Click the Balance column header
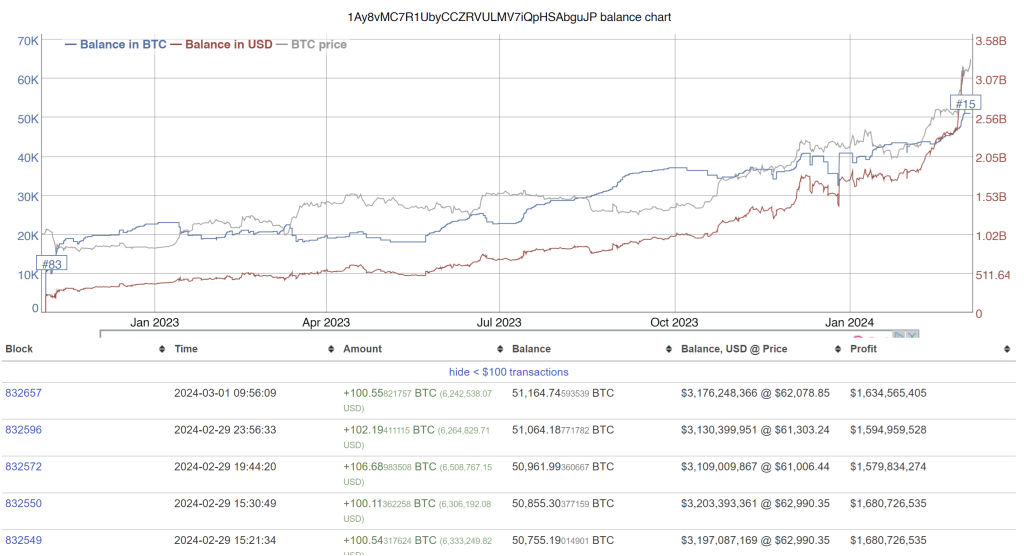Viewport: 1024px width, 556px height. pyautogui.click(x=531, y=349)
